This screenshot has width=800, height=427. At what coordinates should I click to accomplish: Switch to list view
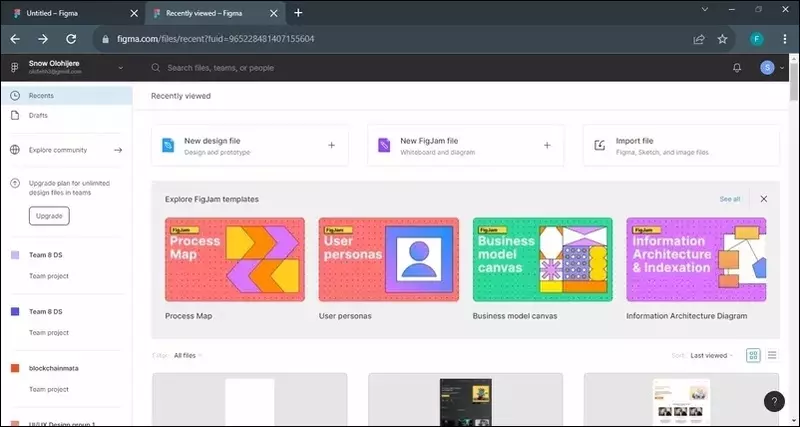(772, 355)
